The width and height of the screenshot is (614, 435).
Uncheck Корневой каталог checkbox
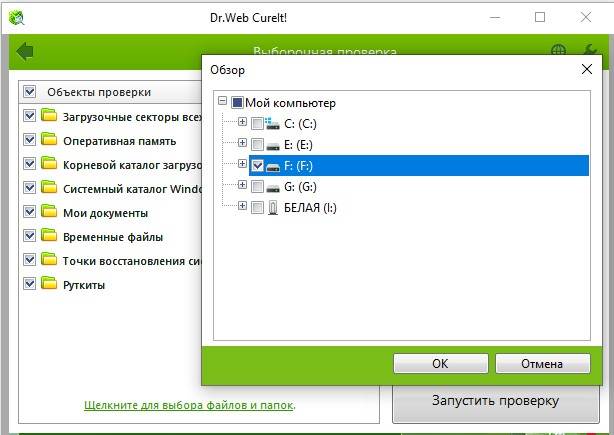click(x=30, y=163)
